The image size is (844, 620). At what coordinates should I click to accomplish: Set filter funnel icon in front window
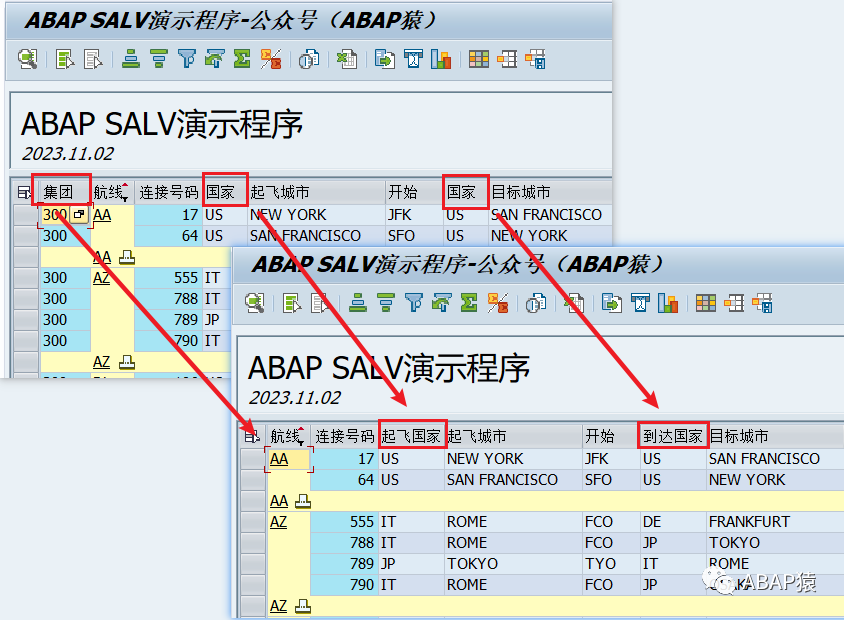pos(414,303)
